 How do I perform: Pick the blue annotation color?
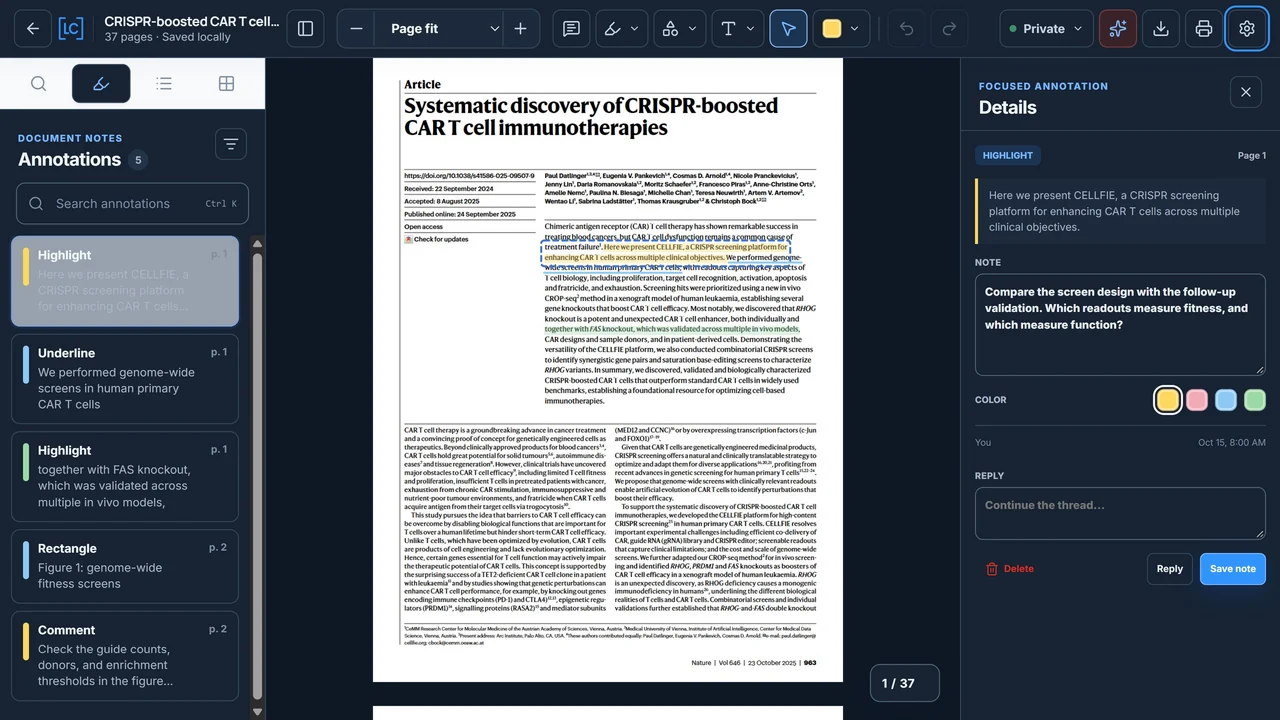pyautogui.click(x=1226, y=400)
